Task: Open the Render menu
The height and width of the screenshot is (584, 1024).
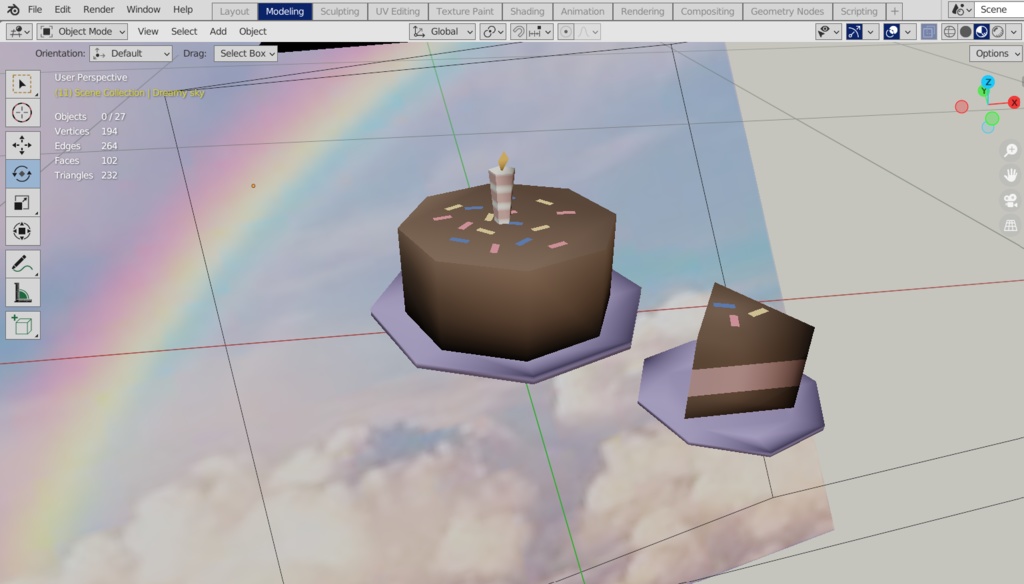Action: 99,10
